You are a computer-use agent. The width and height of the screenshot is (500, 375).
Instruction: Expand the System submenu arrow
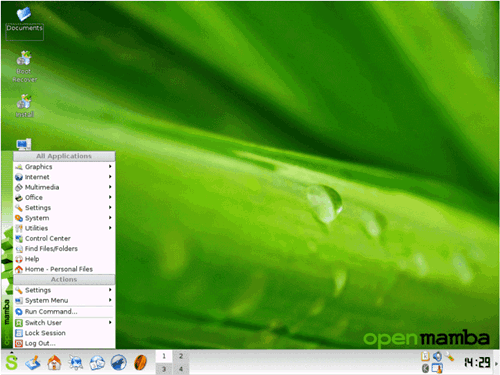tap(110, 218)
